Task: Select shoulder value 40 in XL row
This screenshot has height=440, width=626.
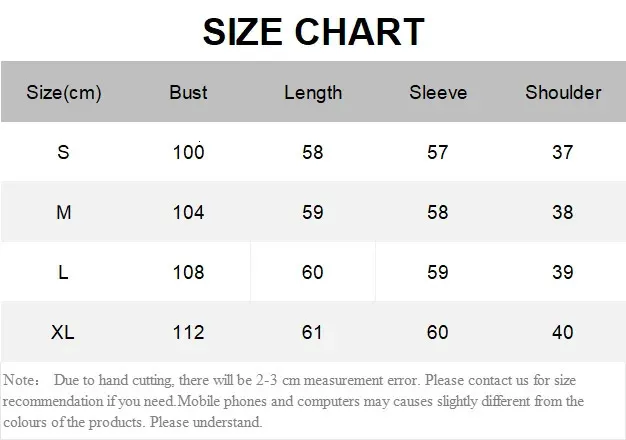Action: tap(563, 332)
